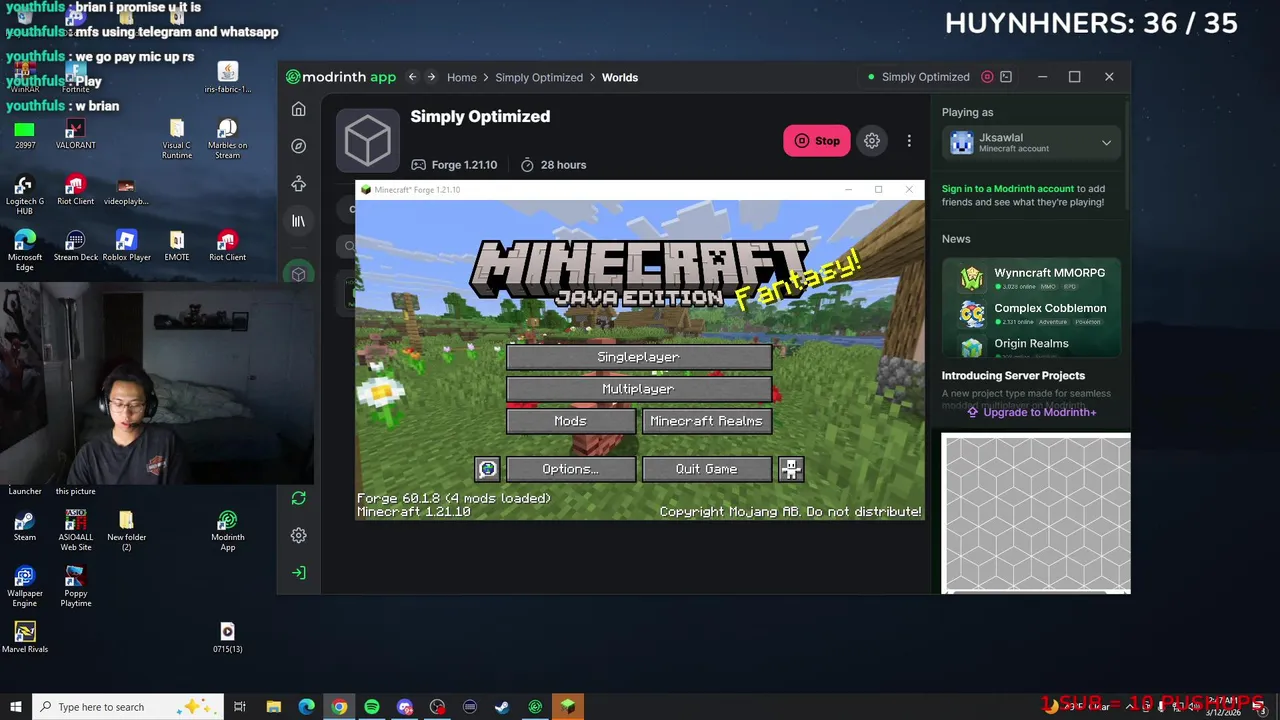Viewport: 1280px width, 720px height.
Task: Open Steam desktop shortcut
Action: 25,526
